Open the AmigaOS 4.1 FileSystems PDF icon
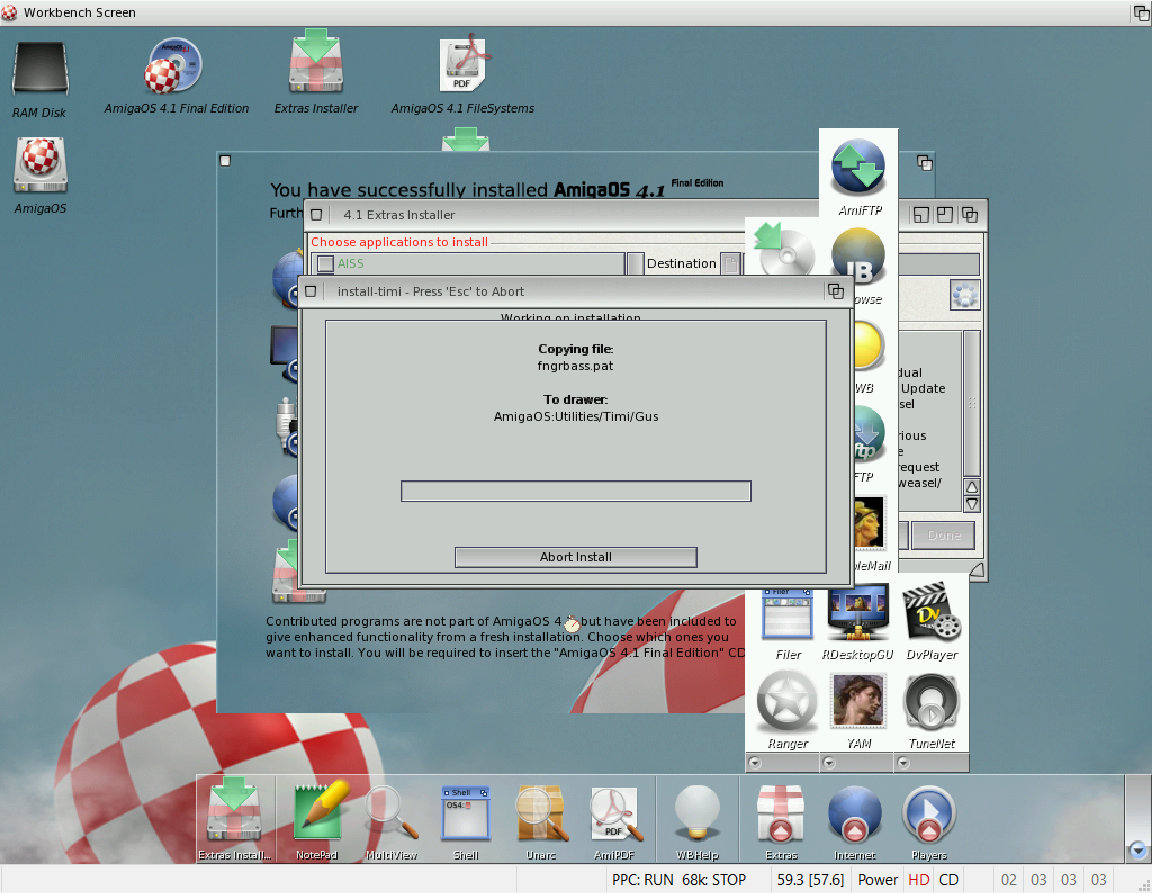The width and height of the screenshot is (1152, 893). [466, 64]
